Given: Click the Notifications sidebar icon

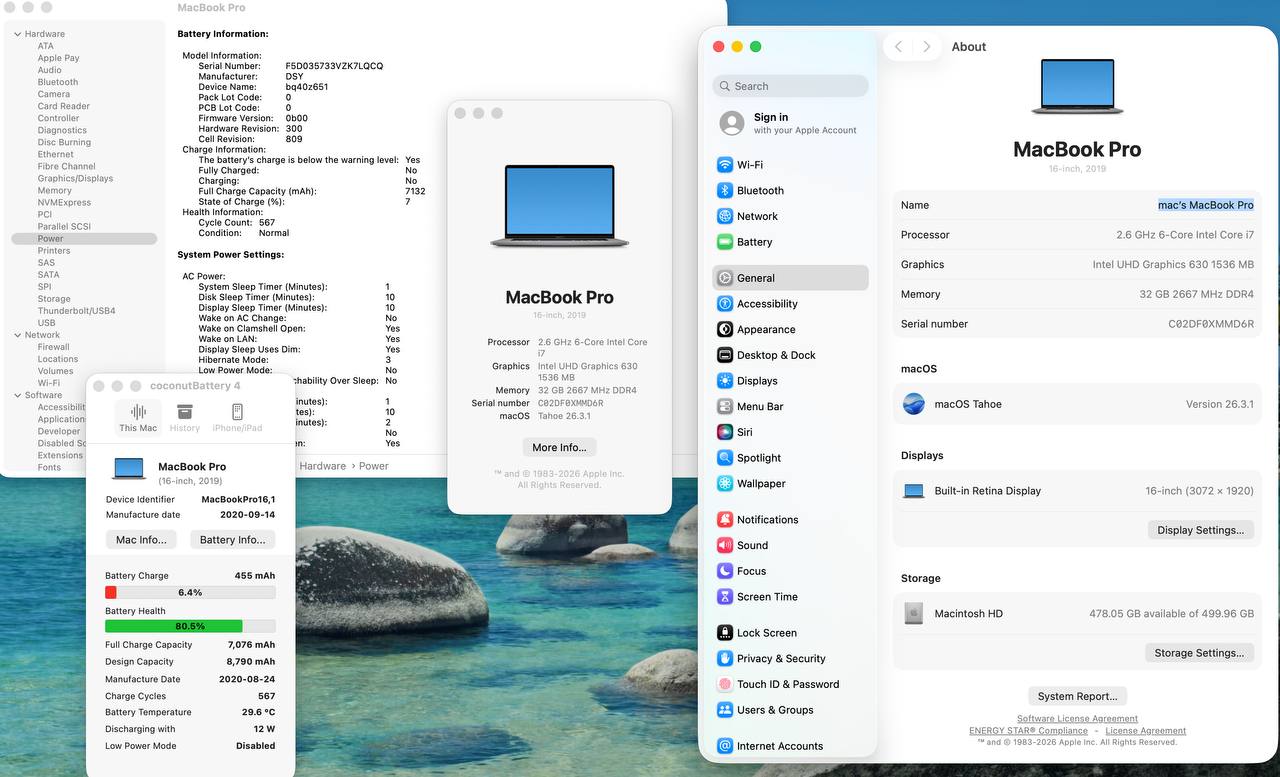Looking at the screenshot, I should [725, 520].
